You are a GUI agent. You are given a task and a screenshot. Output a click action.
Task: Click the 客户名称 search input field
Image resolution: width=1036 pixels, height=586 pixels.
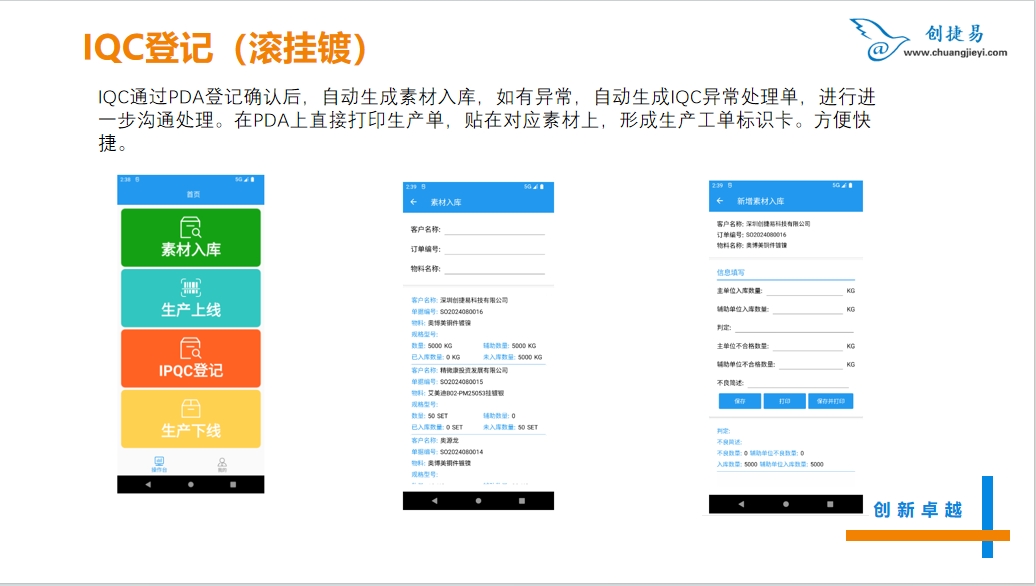(x=494, y=229)
